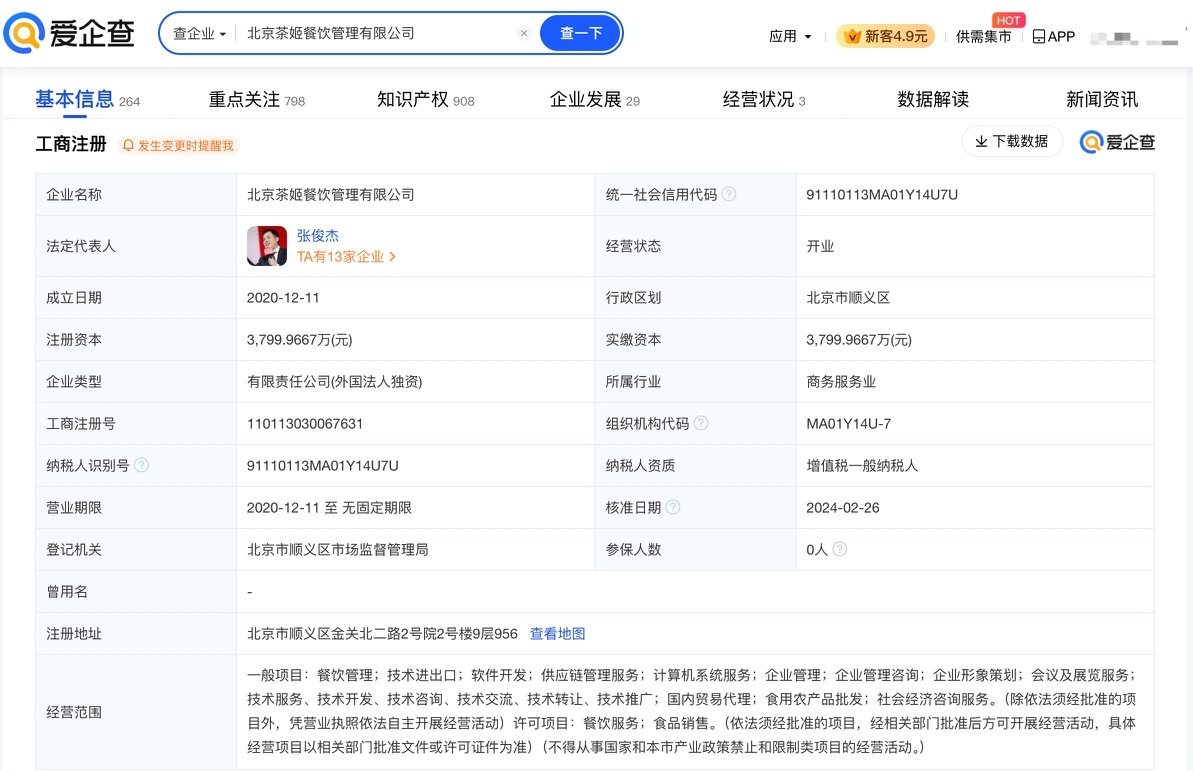The width and height of the screenshot is (1193, 771).
Task: Click the legal representative 张俊杰 name link
Action: [x=318, y=235]
